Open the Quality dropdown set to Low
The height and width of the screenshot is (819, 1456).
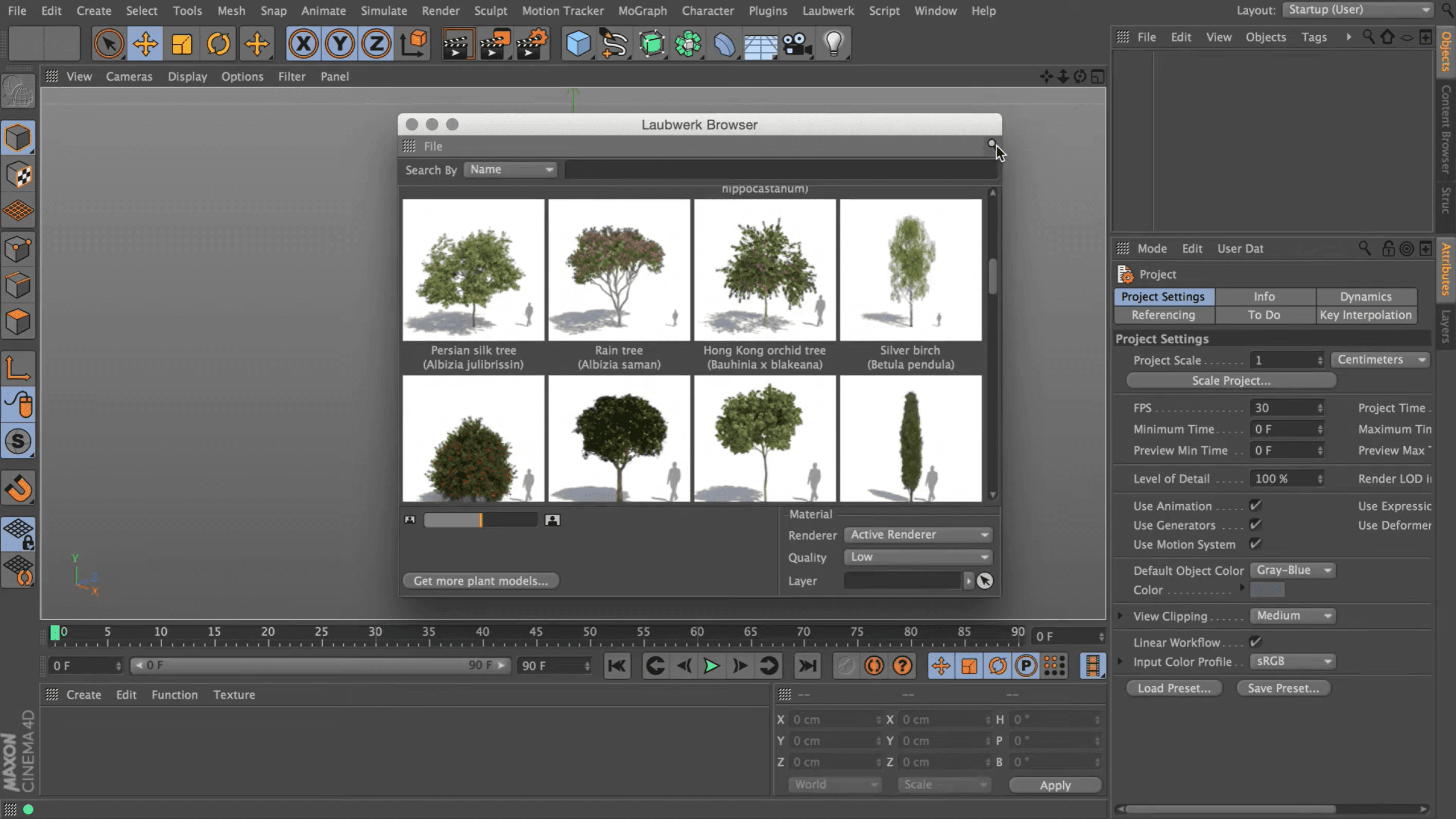918,557
